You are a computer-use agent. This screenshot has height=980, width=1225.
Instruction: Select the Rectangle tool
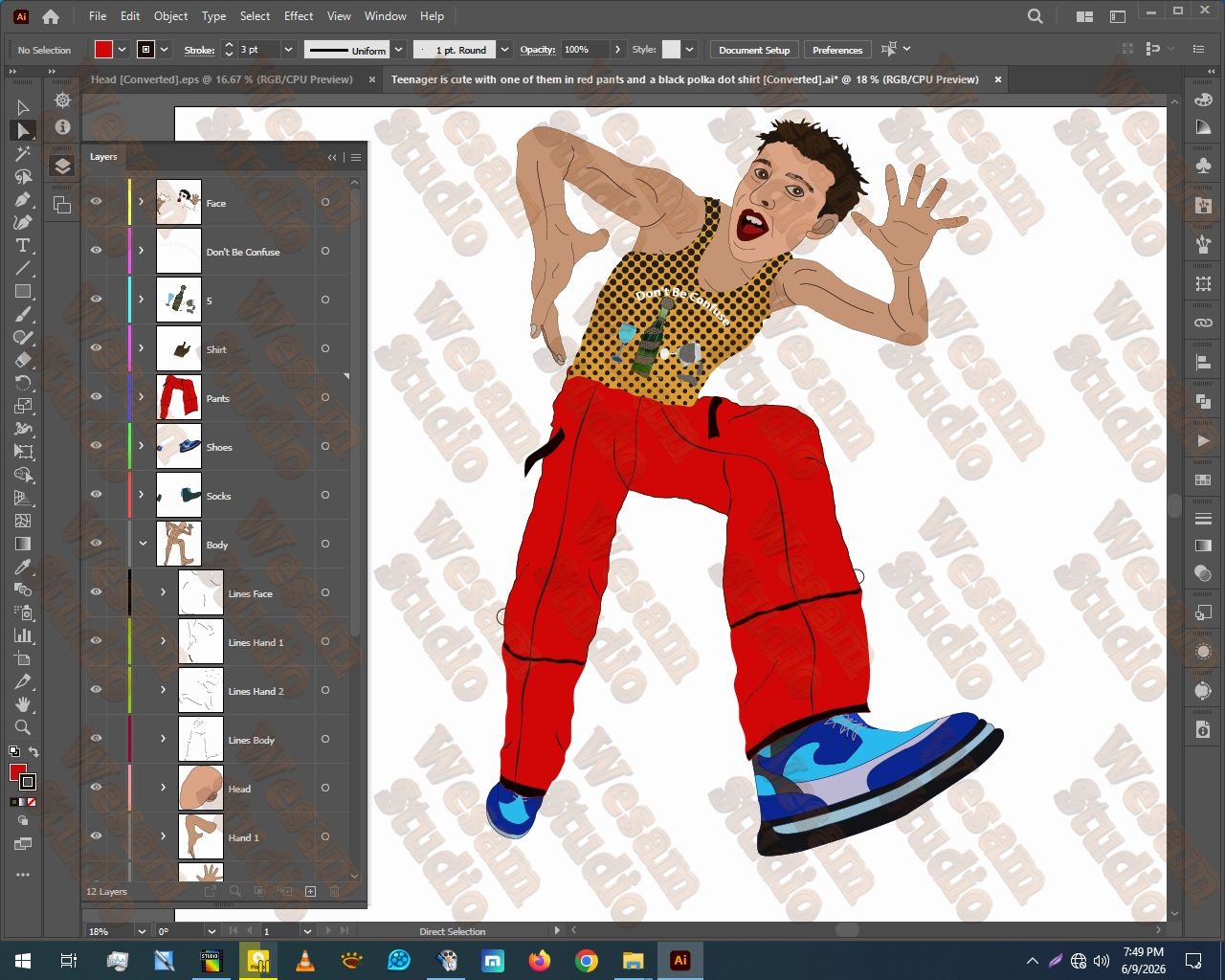click(x=23, y=291)
